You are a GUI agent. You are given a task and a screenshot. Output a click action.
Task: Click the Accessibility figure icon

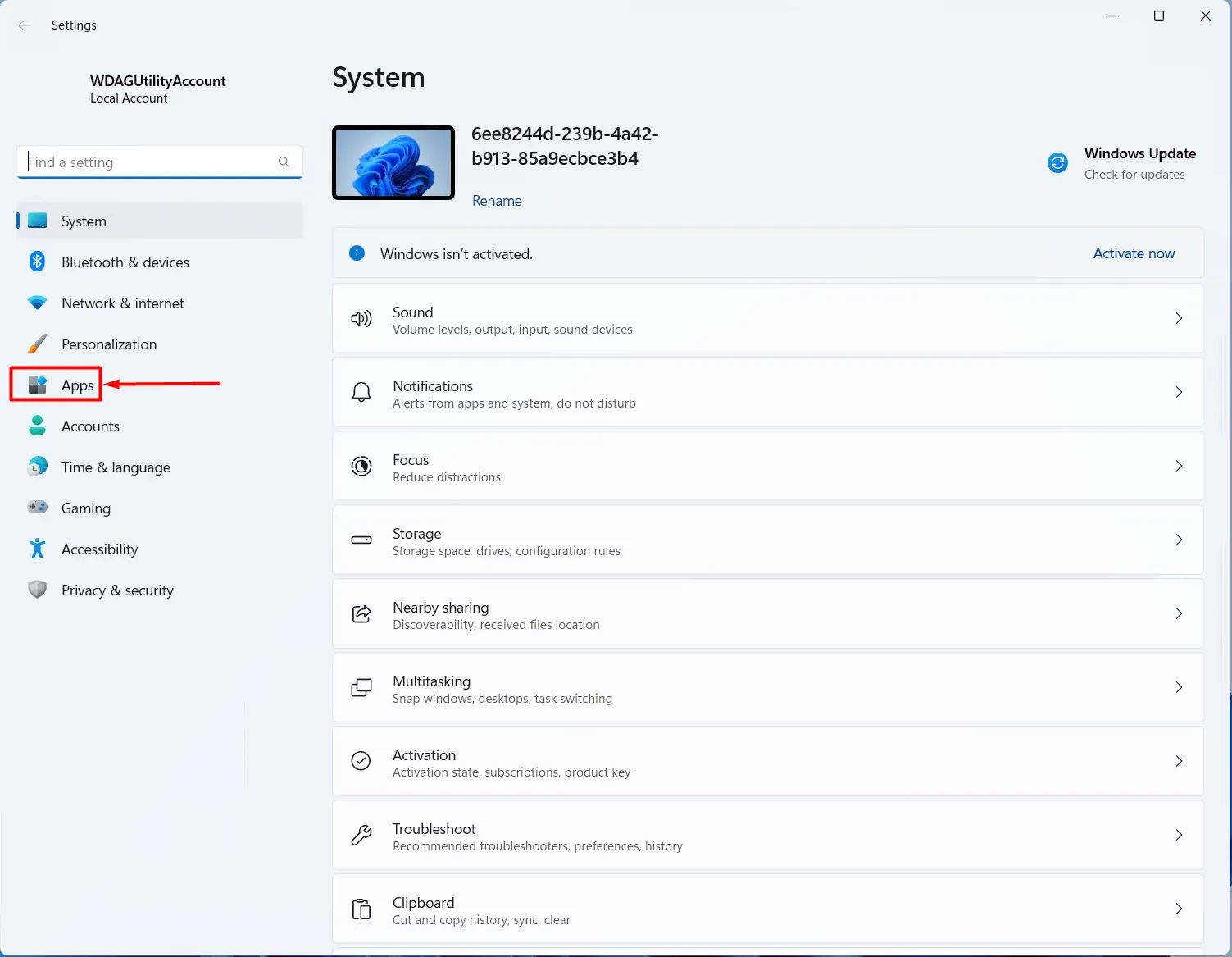(x=37, y=549)
